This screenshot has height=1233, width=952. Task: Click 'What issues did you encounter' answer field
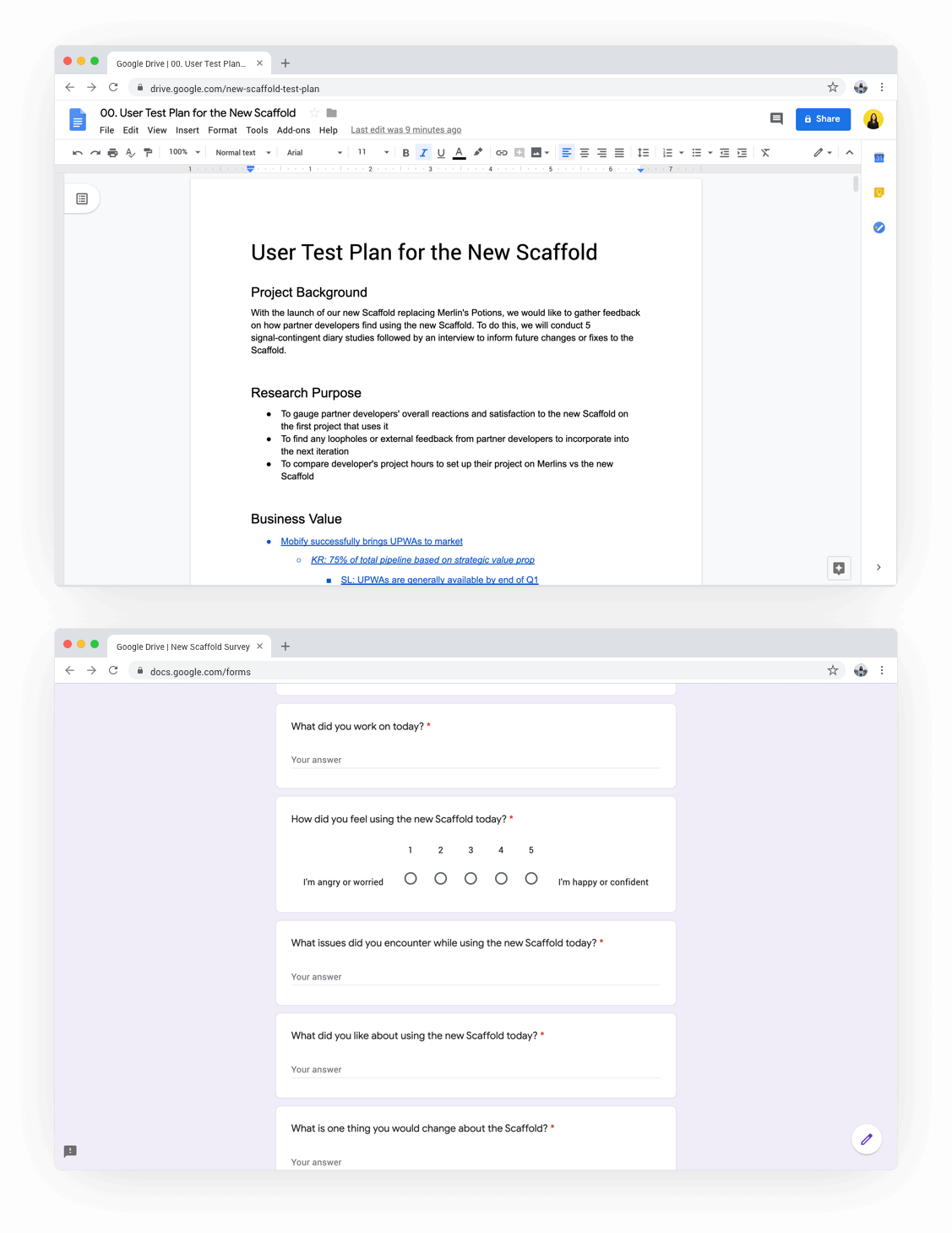pyautogui.click(x=476, y=977)
